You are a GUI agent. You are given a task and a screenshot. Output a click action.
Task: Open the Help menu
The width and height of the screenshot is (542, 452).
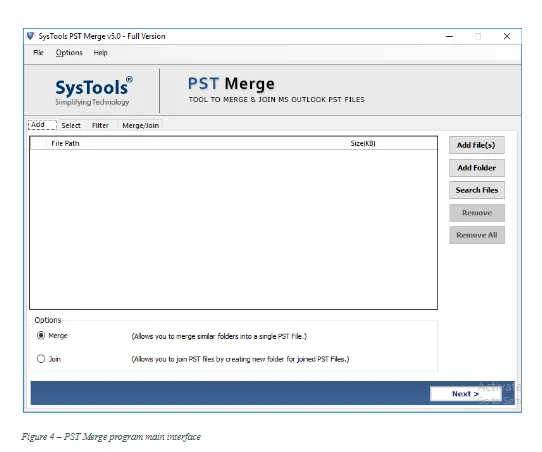coord(100,53)
